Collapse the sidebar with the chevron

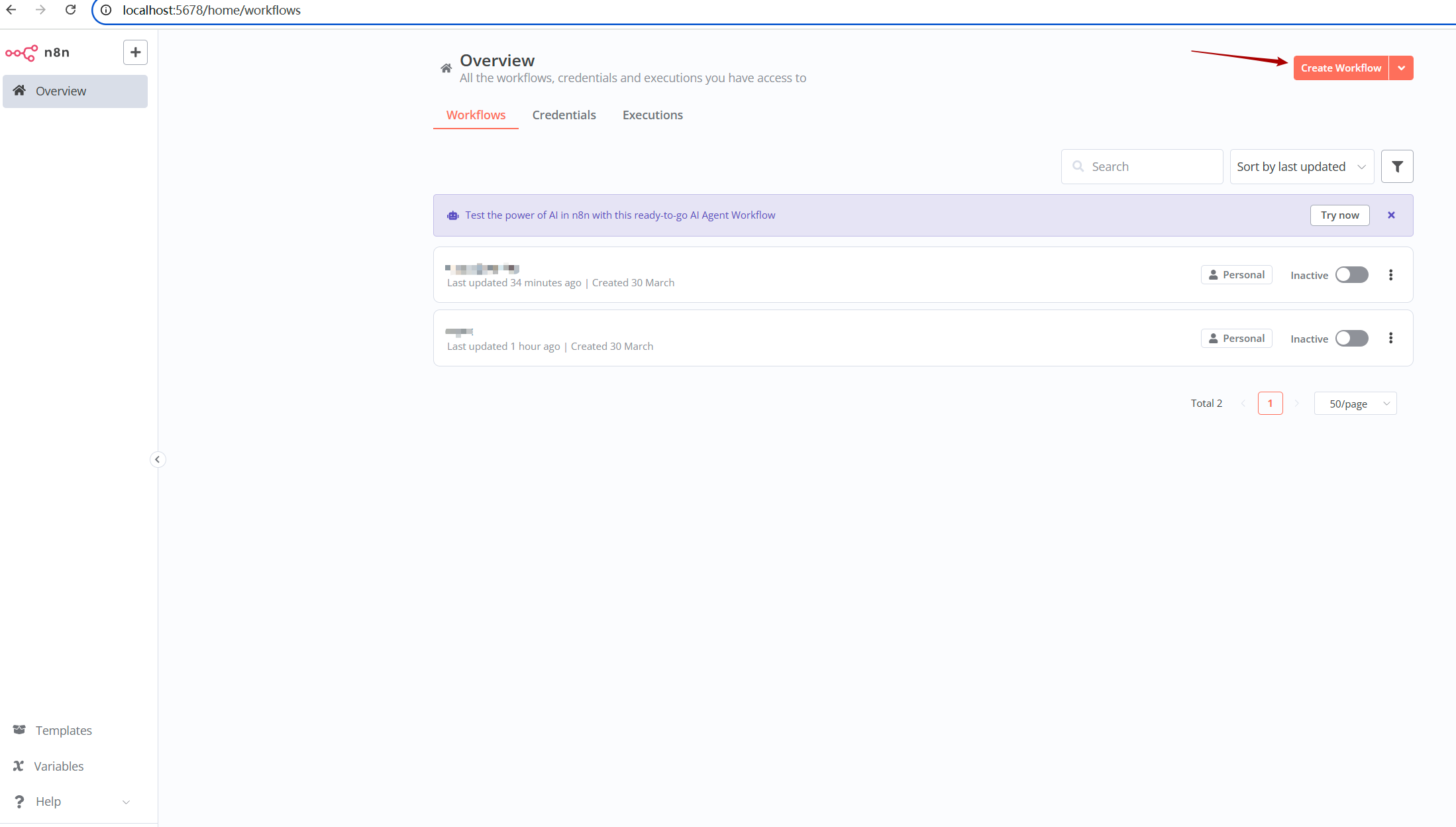[158, 459]
